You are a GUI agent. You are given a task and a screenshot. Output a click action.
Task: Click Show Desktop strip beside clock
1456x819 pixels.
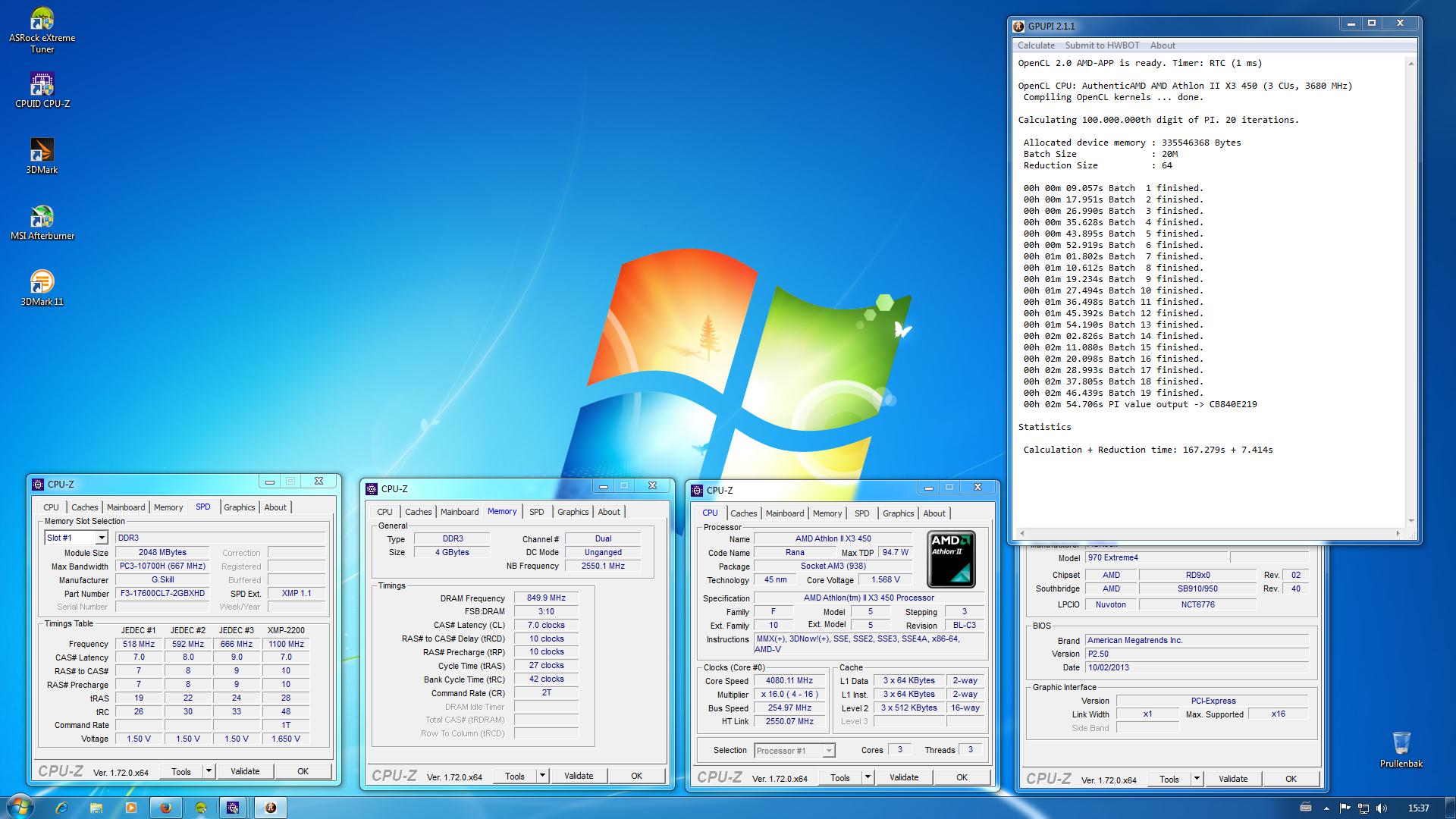pos(1450,808)
